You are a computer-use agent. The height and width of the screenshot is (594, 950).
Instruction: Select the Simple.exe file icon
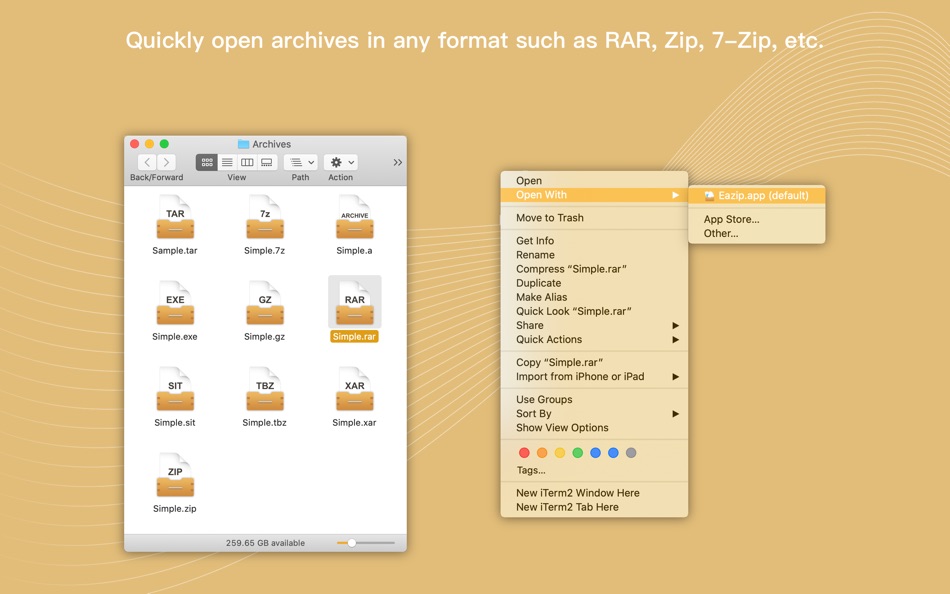[x=175, y=303]
